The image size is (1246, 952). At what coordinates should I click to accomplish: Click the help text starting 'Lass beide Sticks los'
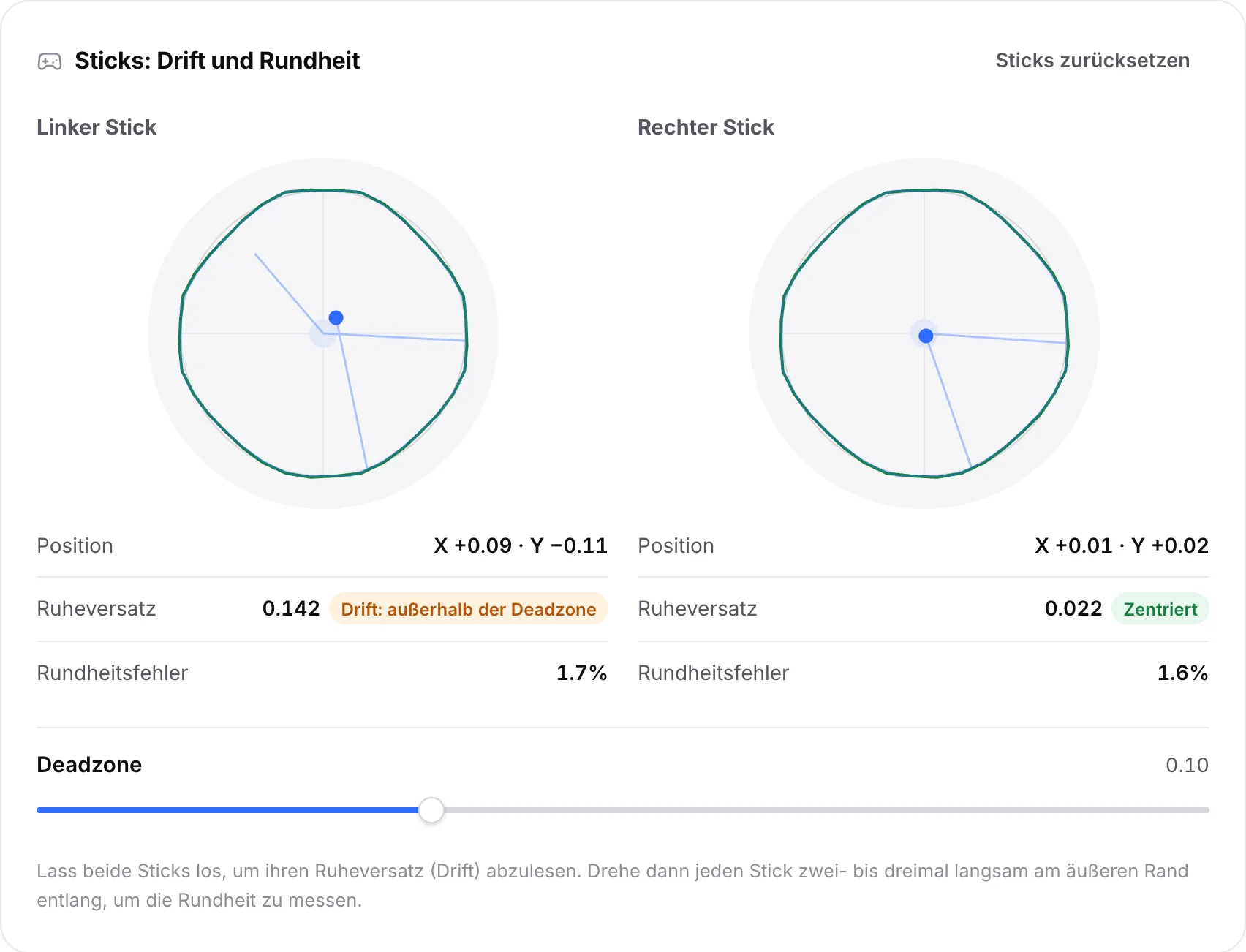(613, 885)
